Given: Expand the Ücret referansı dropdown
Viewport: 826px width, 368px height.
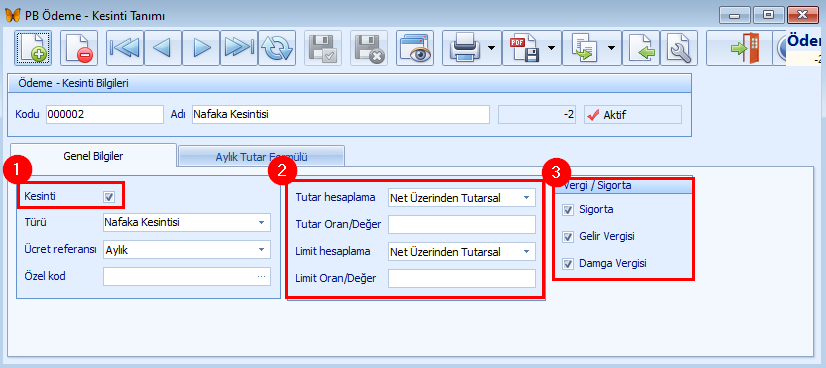Looking at the screenshot, I should (261, 250).
